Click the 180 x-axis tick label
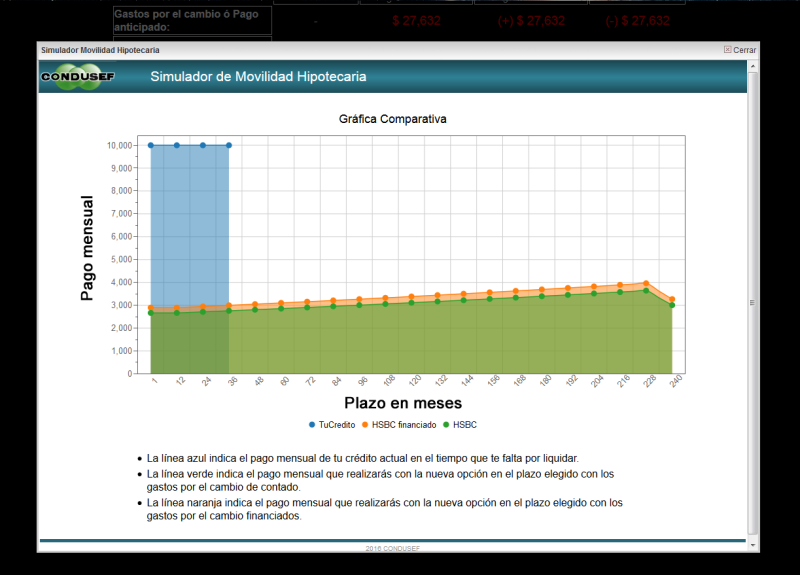This screenshot has height=575, width=800. click(x=546, y=381)
